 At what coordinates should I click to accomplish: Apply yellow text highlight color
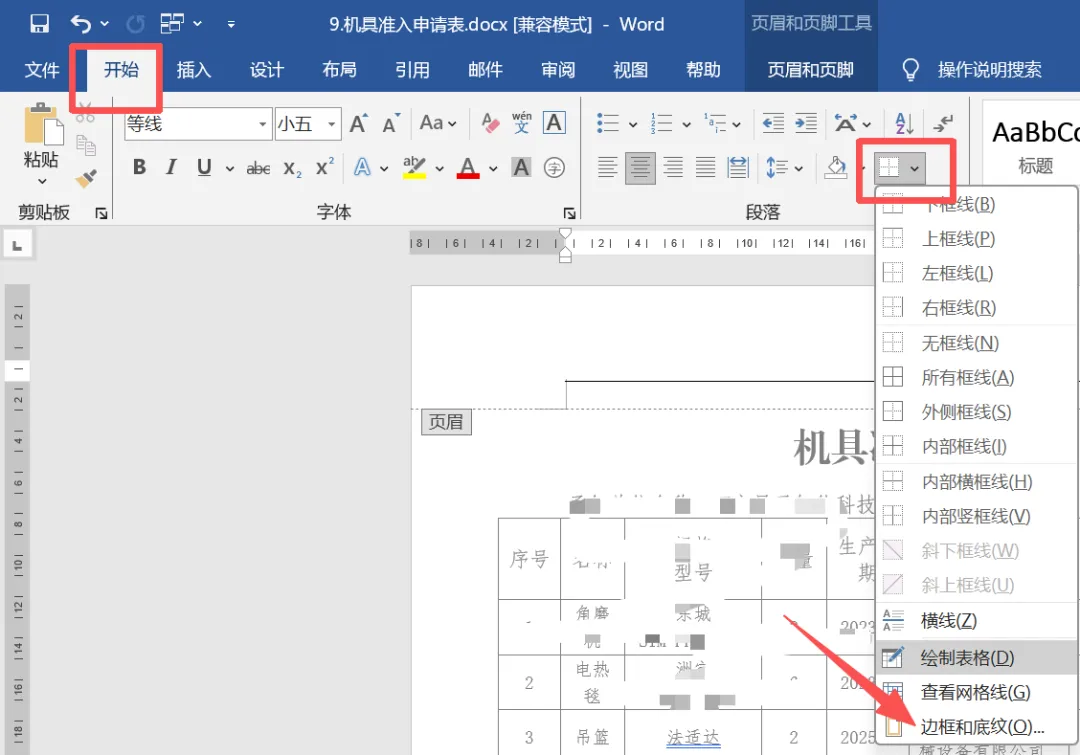pyautogui.click(x=414, y=167)
